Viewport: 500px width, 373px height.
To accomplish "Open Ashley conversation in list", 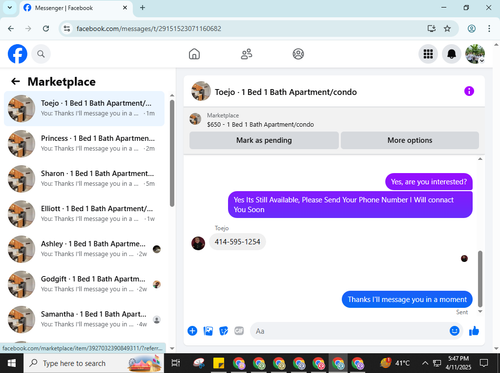I will click(84, 249).
